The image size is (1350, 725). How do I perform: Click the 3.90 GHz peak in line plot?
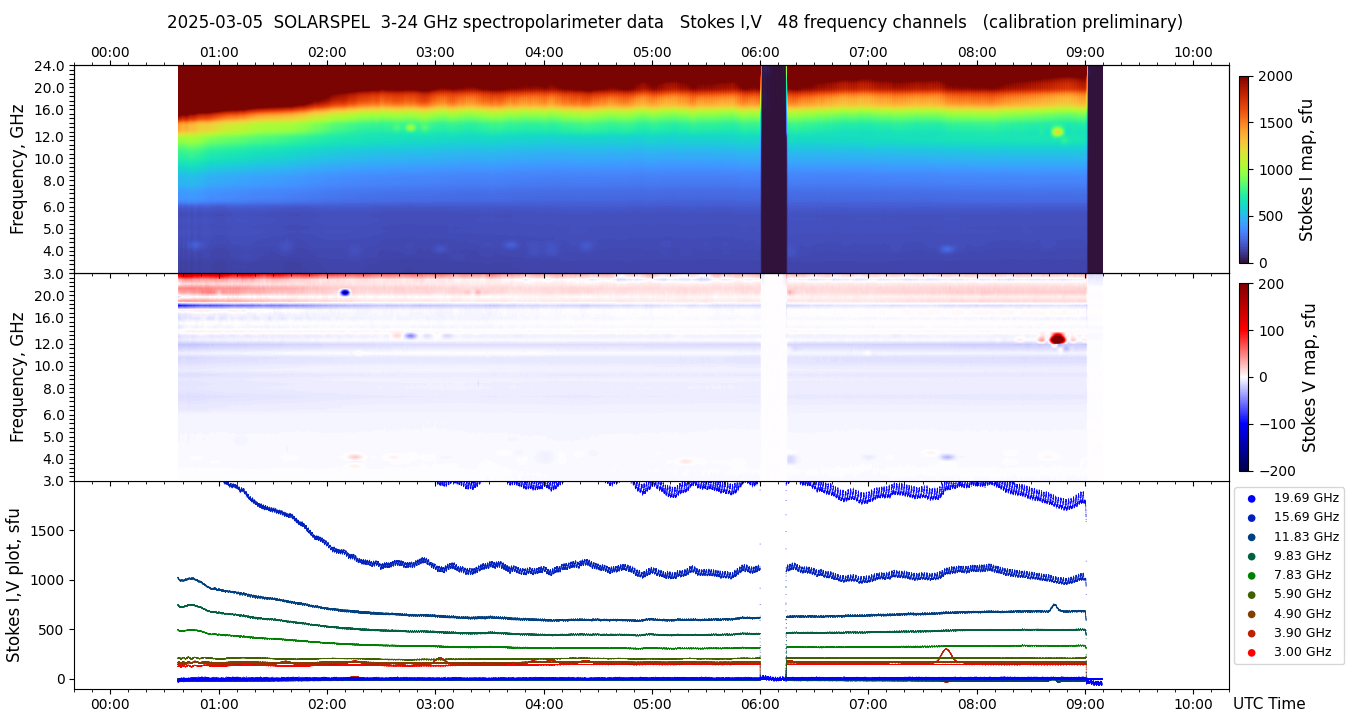pos(946,651)
